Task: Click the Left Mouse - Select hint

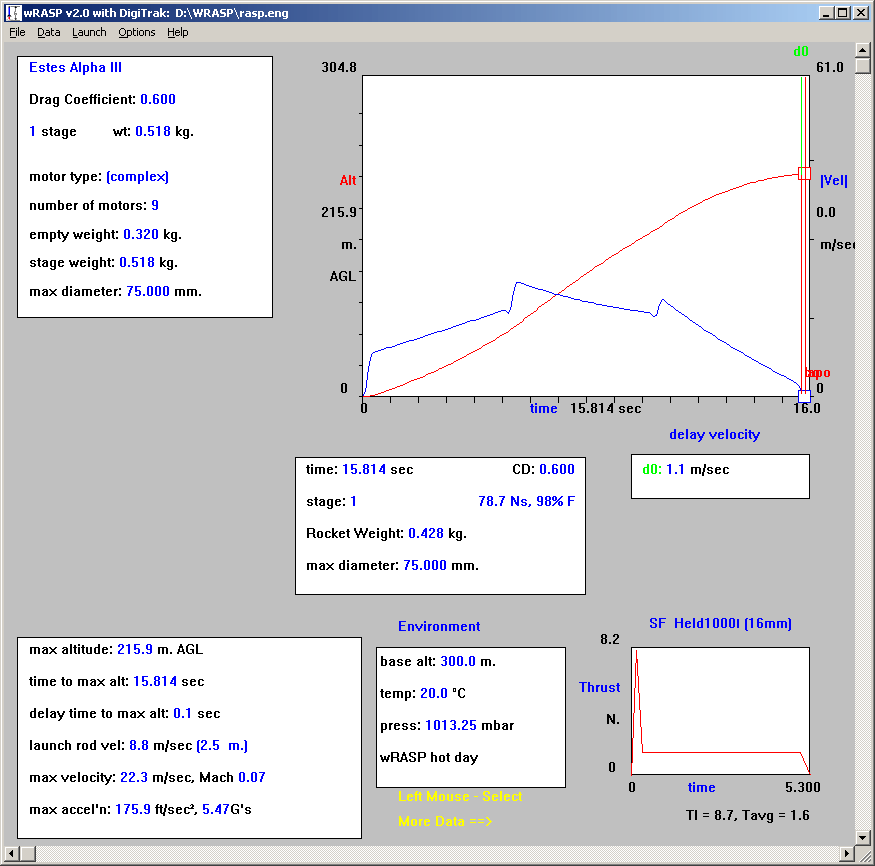Action: pyautogui.click(x=460, y=796)
